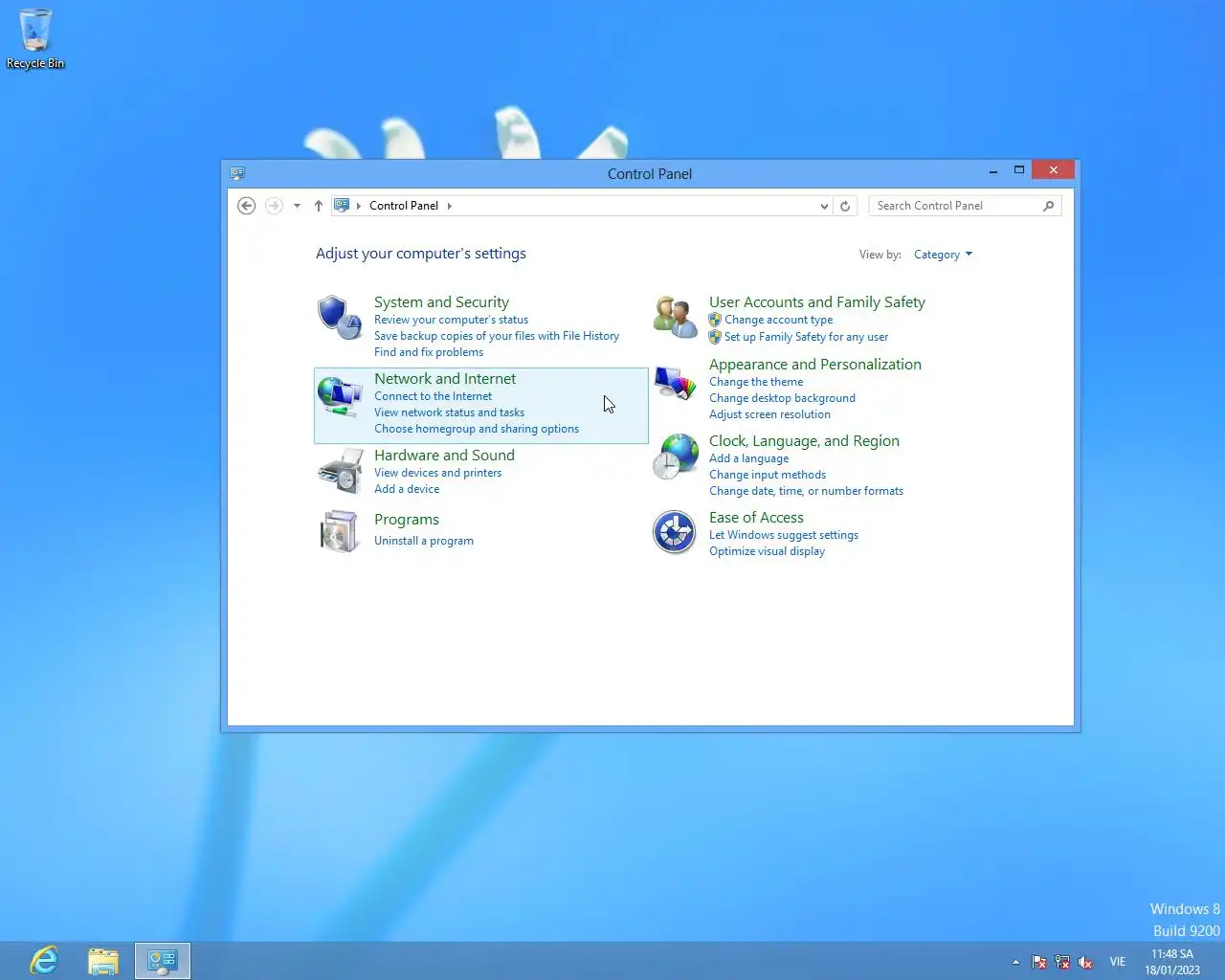This screenshot has height=980, width=1225.
Task: Open File Explorer from the taskbar
Action: [x=103, y=960]
